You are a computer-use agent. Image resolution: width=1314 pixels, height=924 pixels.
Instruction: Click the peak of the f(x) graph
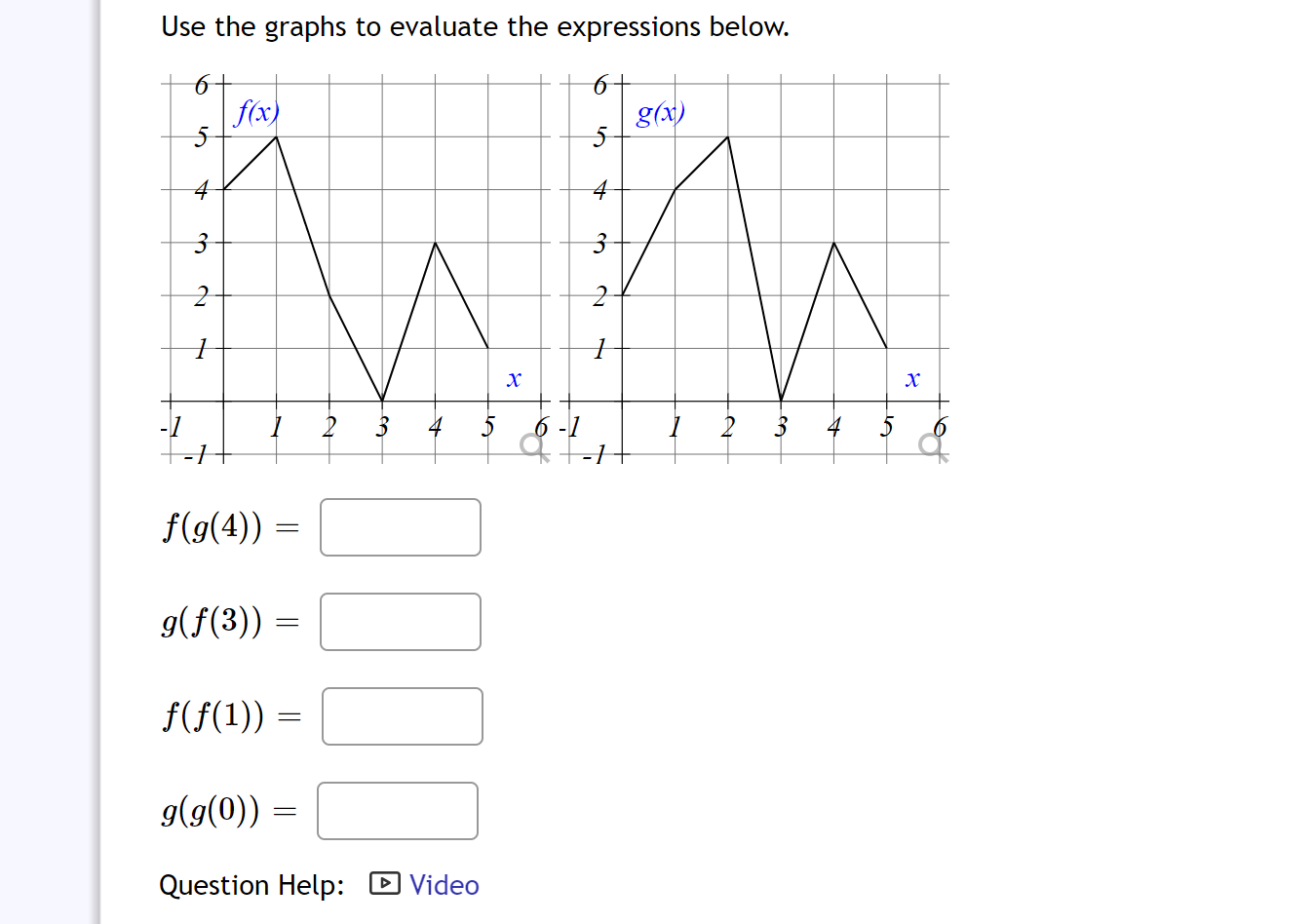click(275, 137)
